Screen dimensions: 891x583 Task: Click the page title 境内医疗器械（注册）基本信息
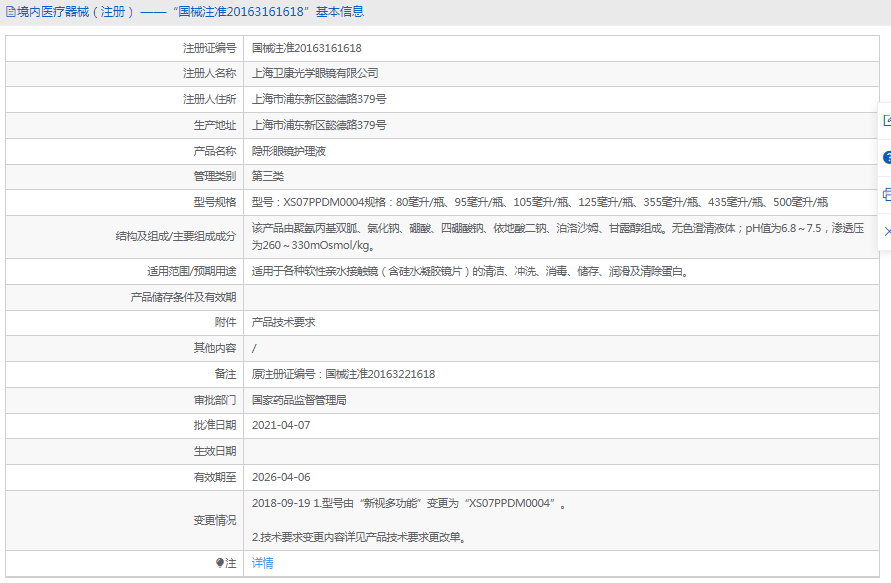pyautogui.click(x=190, y=12)
